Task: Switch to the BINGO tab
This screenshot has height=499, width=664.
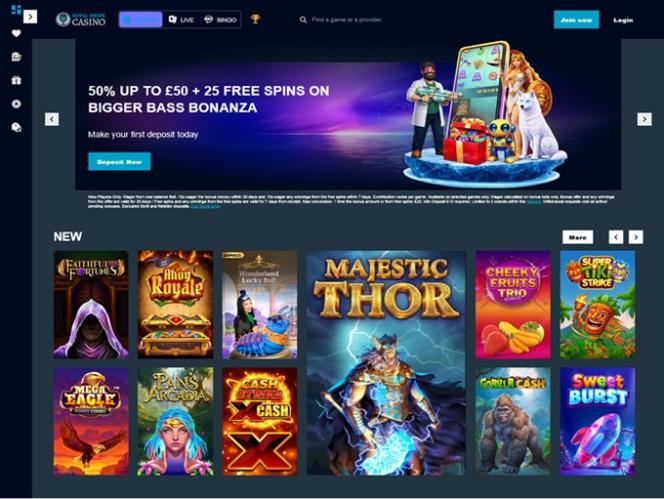Action: (x=220, y=19)
